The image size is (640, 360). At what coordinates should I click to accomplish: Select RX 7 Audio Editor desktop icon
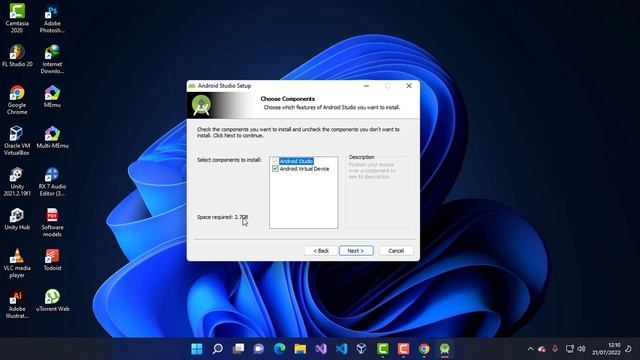tap(52, 182)
